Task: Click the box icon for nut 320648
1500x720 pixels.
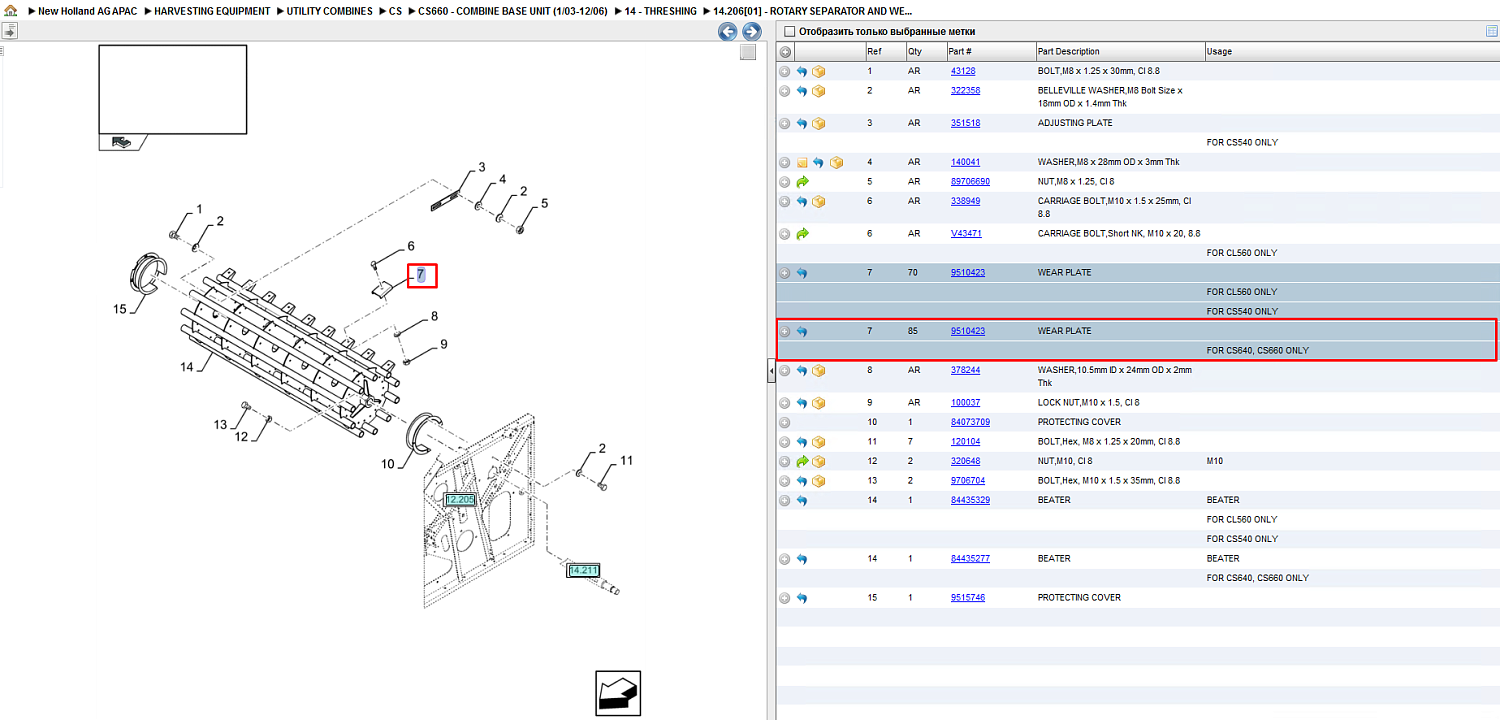Action: [818, 462]
